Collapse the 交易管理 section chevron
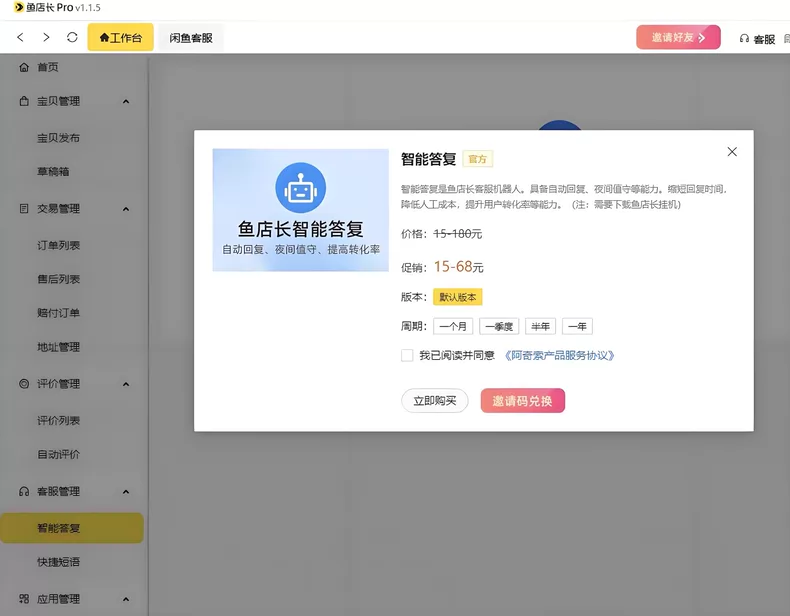 pyautogui.click(x=126, y=209)
